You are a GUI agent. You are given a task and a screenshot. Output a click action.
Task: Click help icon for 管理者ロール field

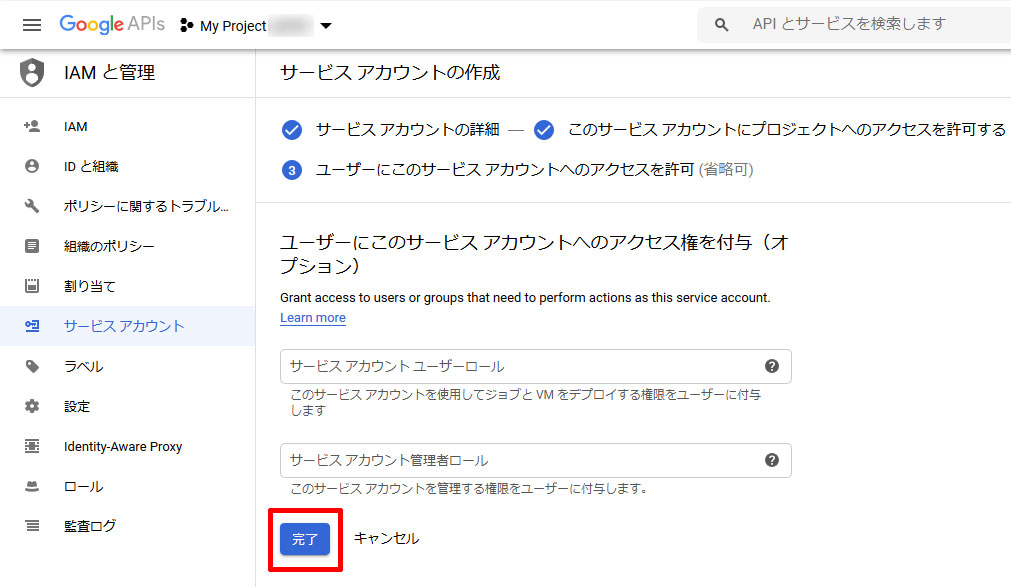[x=772, y=461]
